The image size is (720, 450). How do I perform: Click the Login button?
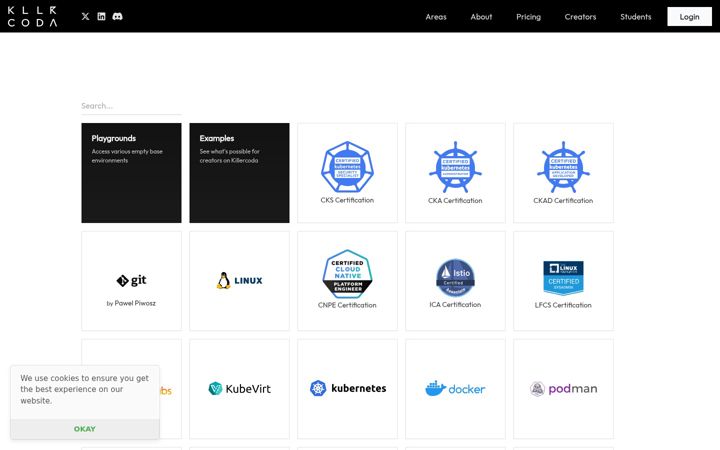(x=689, y=17)
